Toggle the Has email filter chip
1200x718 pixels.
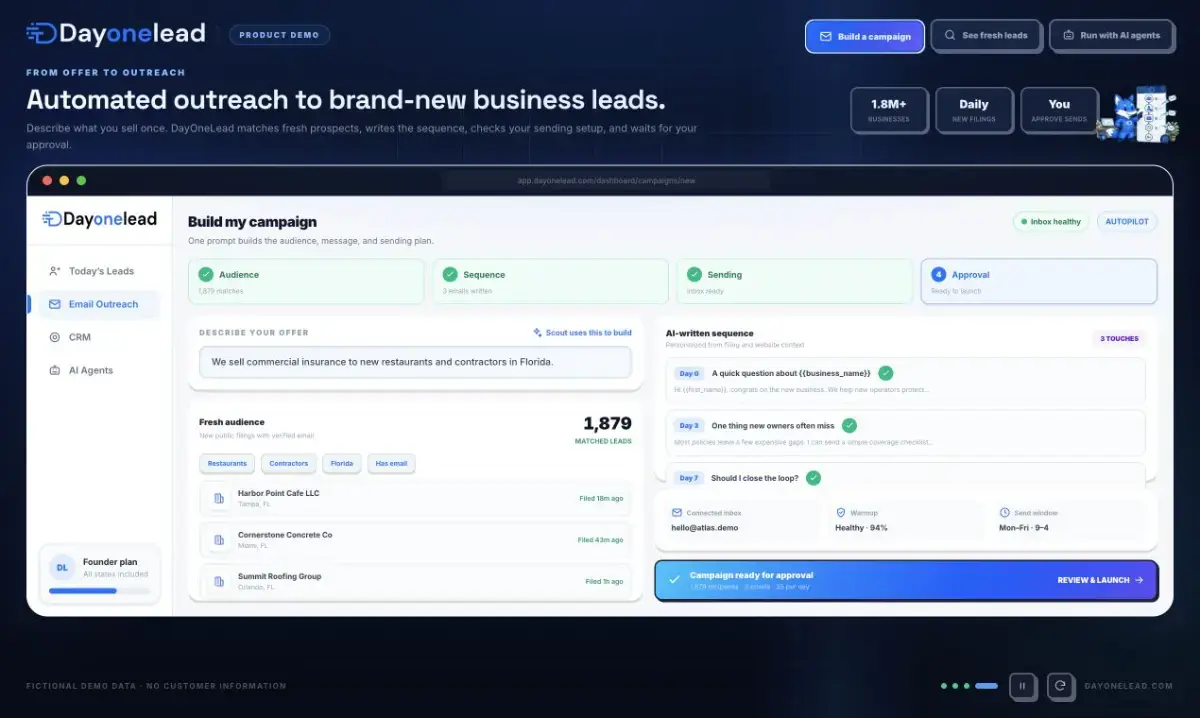[391, 463]
